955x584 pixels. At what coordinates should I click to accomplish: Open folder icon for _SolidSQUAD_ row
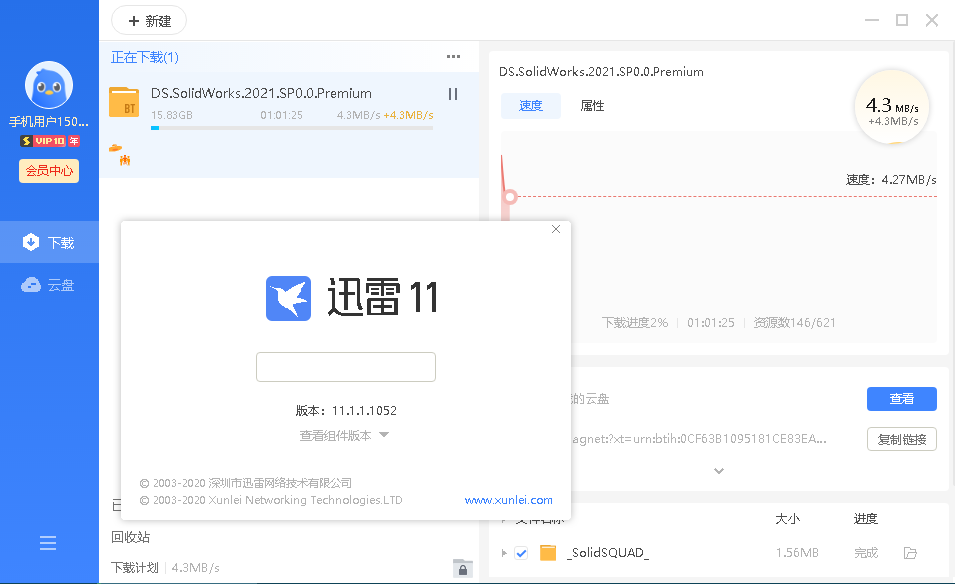910,553
